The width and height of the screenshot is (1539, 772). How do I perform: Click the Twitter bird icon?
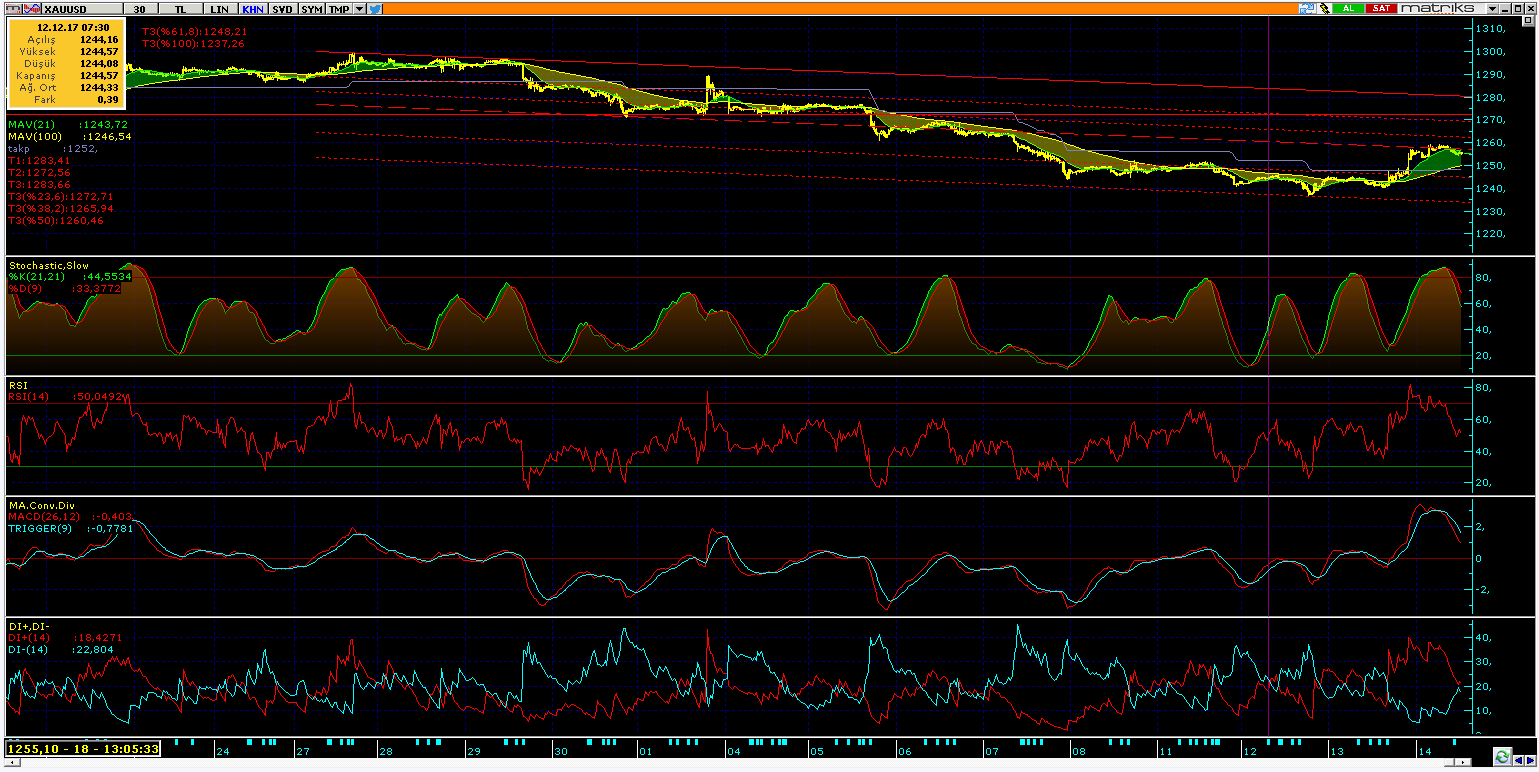(375, 7)
